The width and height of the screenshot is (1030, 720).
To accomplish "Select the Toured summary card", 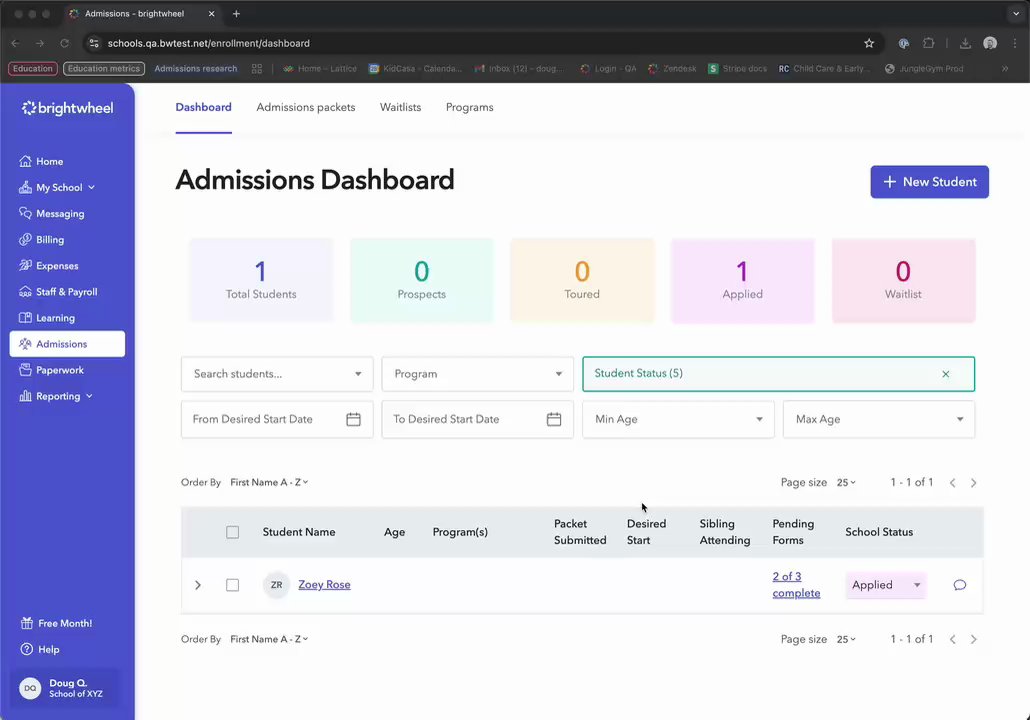I will [582, 281].
